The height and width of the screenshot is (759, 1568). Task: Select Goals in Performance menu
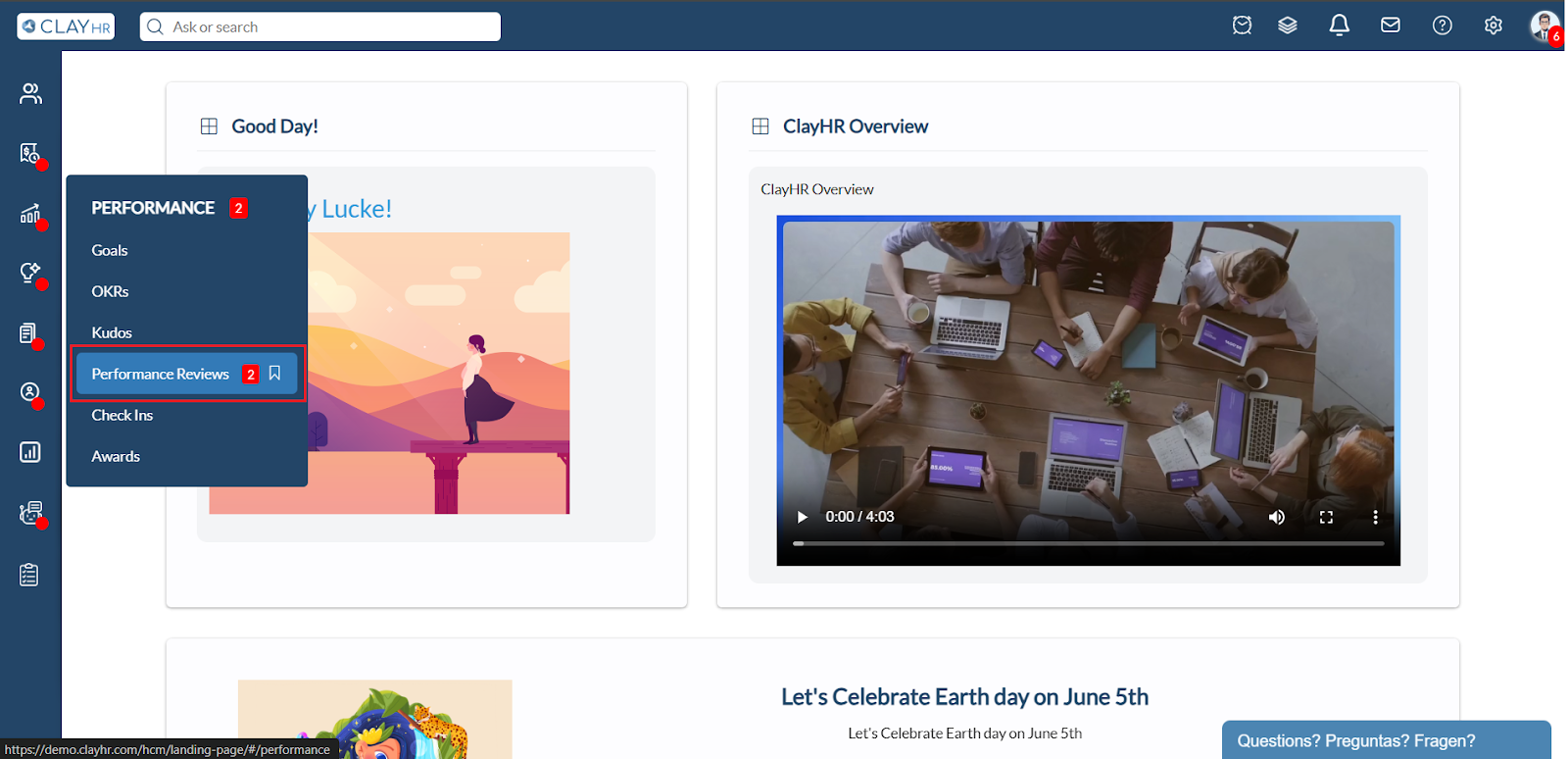(x=110, y=250)
